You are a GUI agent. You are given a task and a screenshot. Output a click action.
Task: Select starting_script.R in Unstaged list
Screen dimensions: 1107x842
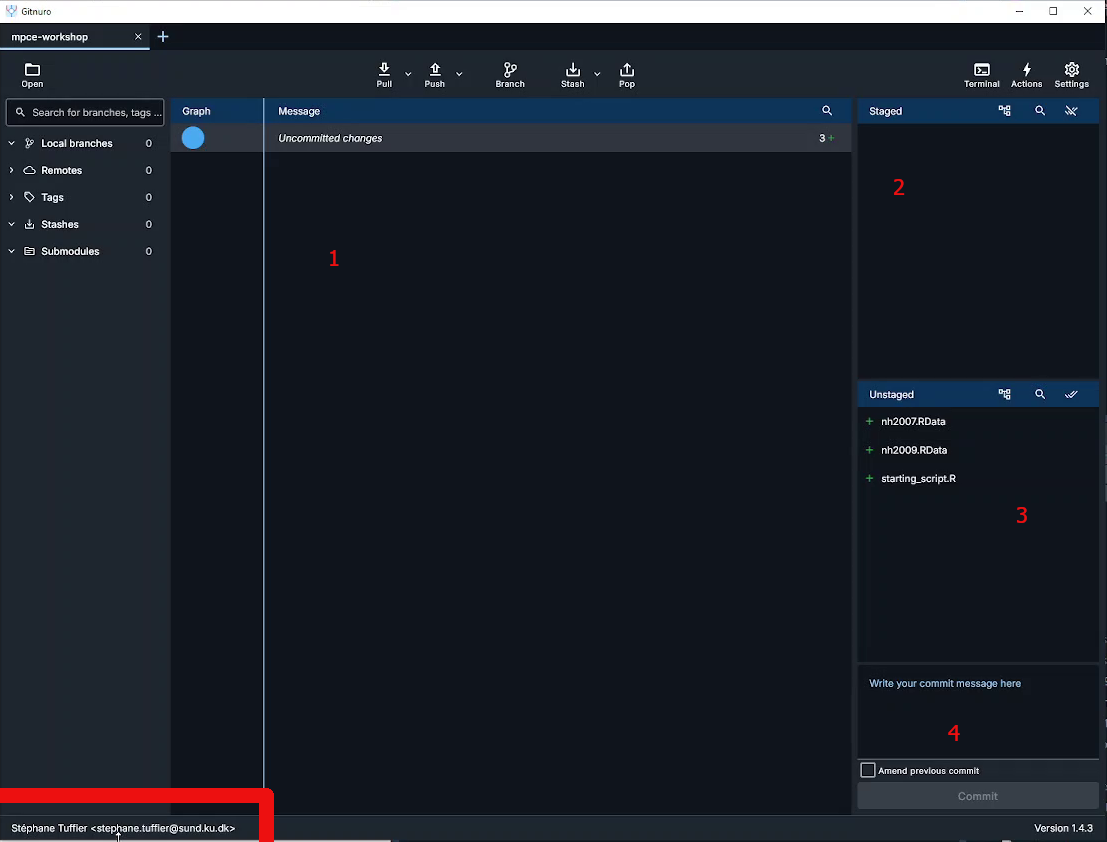[918, 479]
